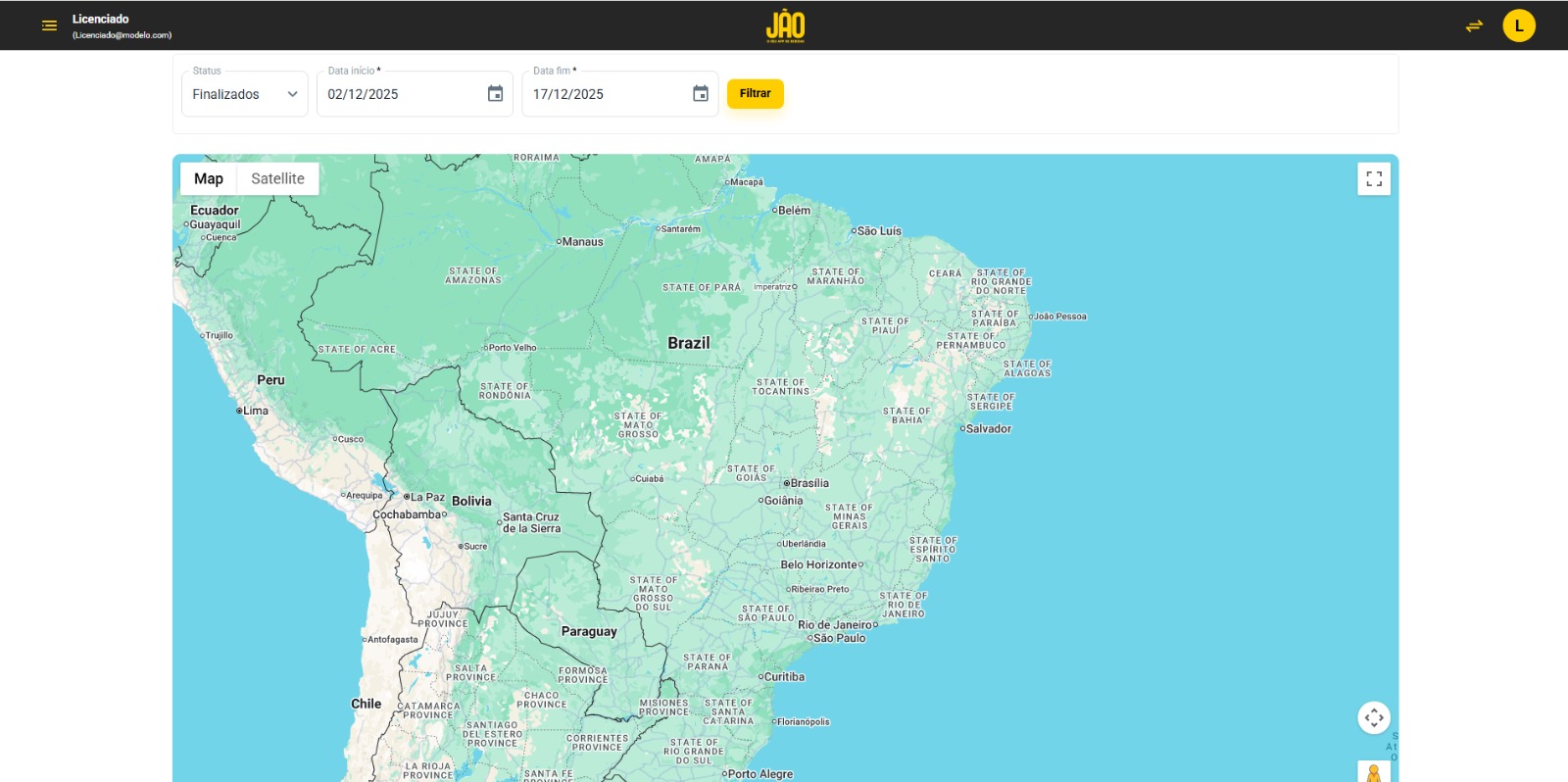
Task: Click Curitiba city label on map
Action: tap(784, 677)
